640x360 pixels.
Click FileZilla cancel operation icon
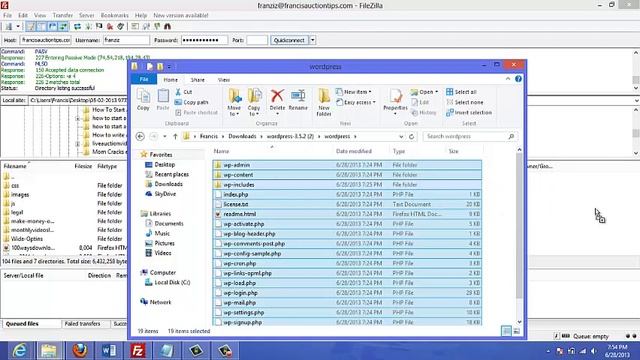[99, 27]
